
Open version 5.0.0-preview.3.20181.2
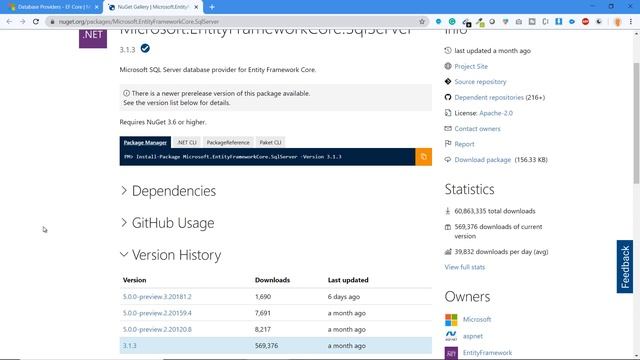pos(157,297)
